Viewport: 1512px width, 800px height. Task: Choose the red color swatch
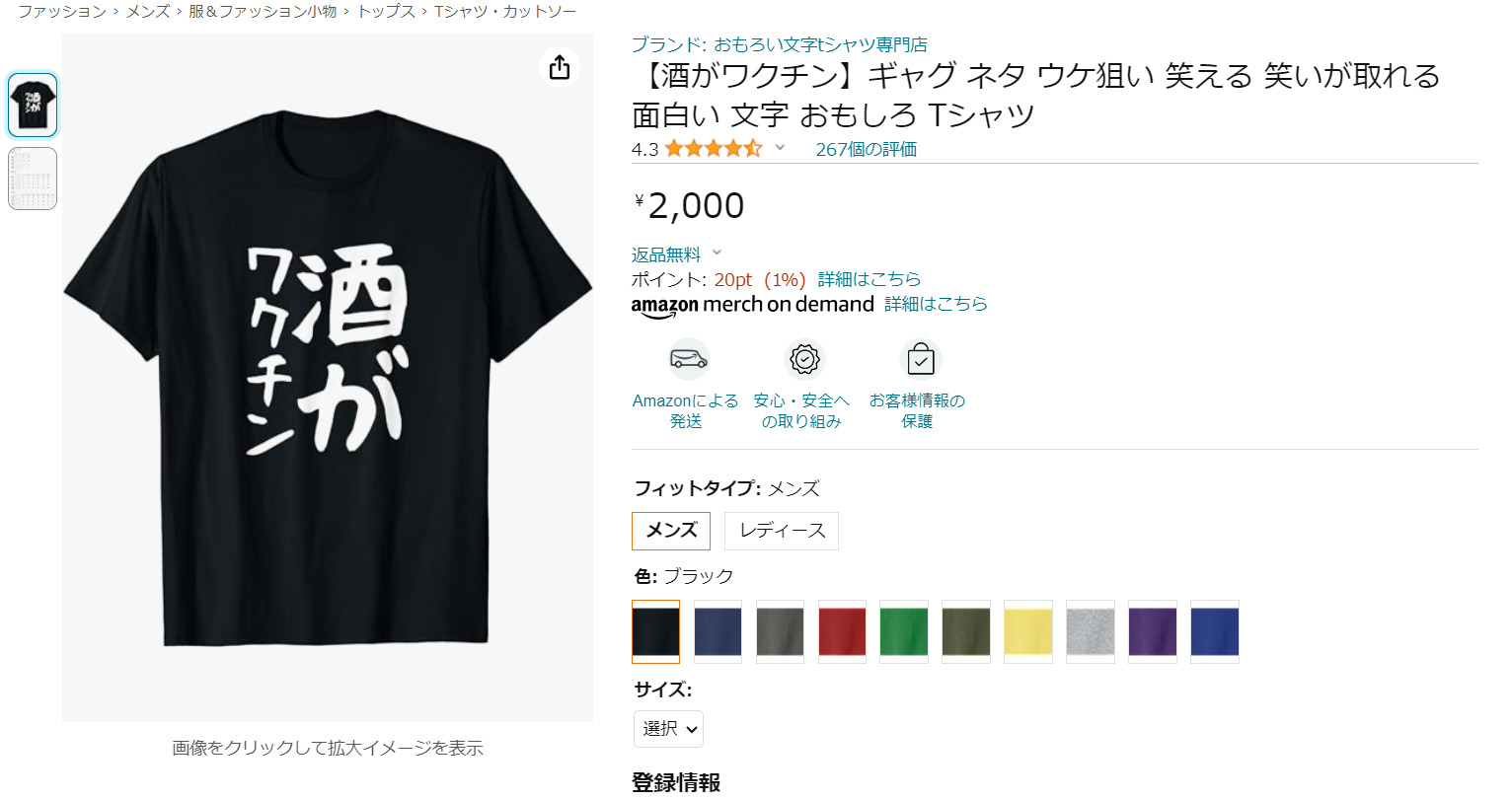(842, 631)
